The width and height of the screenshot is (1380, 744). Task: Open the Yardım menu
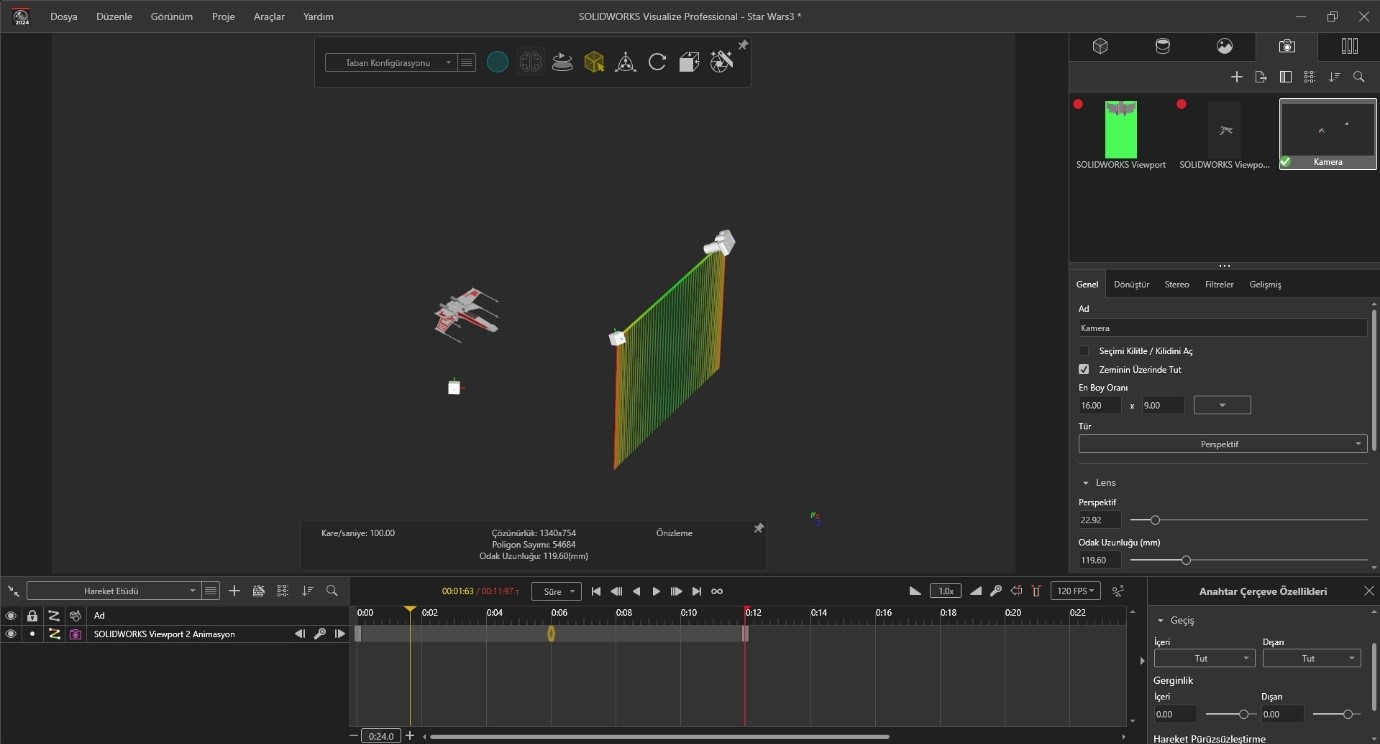pyautogui.click(x=318, y=17)
